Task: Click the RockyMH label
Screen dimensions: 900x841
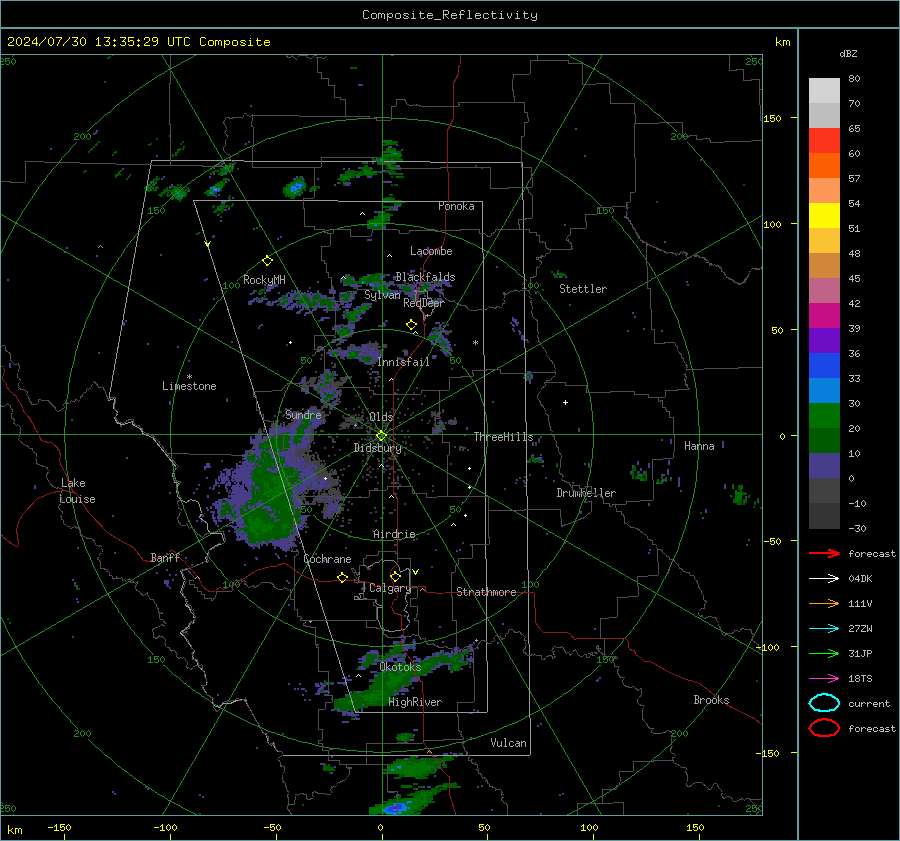Action: (x=264, y=280)
